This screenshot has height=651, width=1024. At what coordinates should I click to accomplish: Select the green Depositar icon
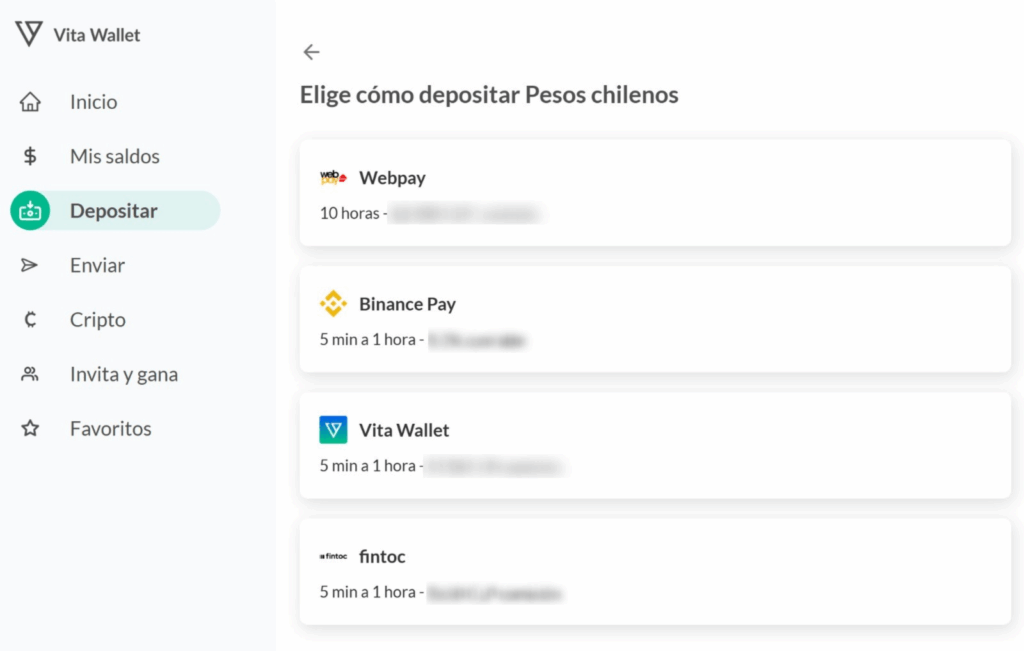click(30, 211)
